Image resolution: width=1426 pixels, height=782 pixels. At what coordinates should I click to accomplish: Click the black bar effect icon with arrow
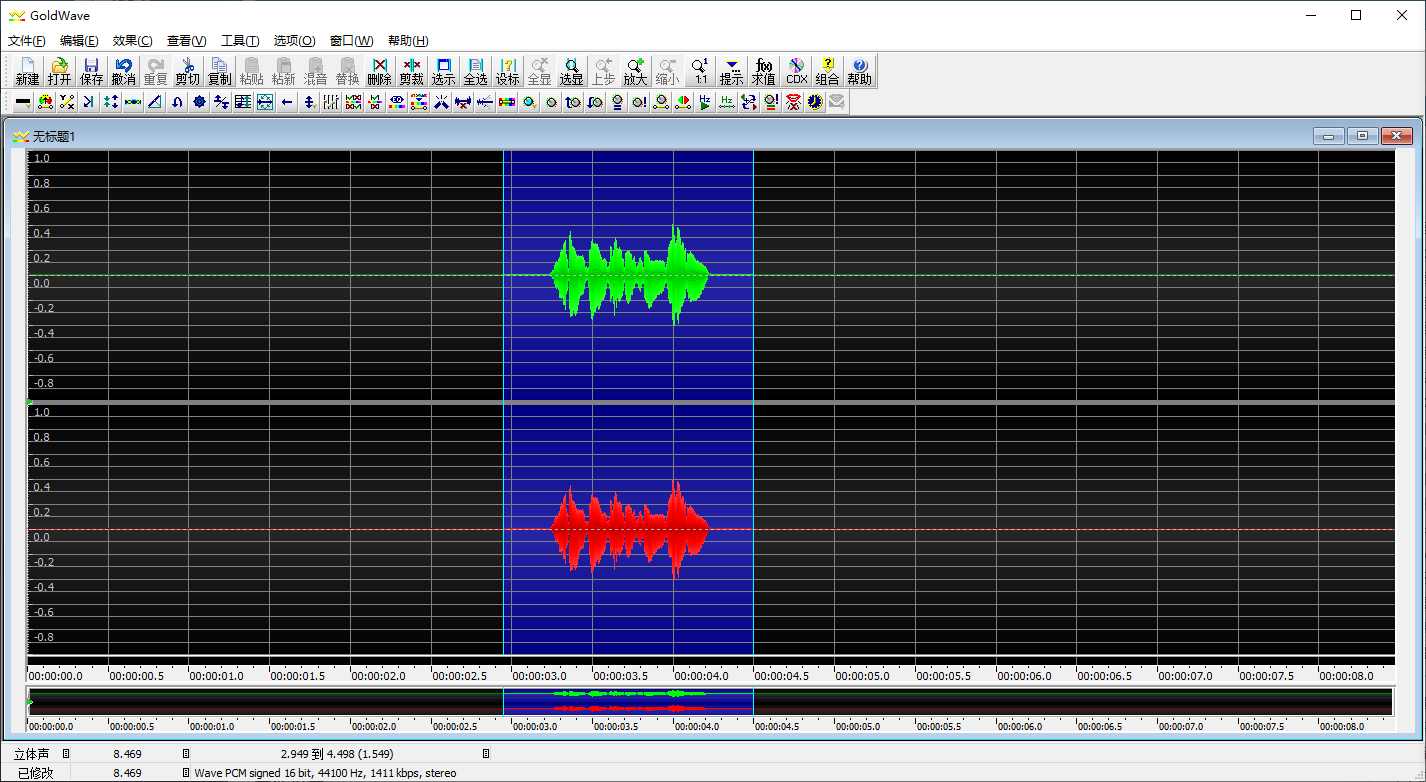(x=23, y=102)
